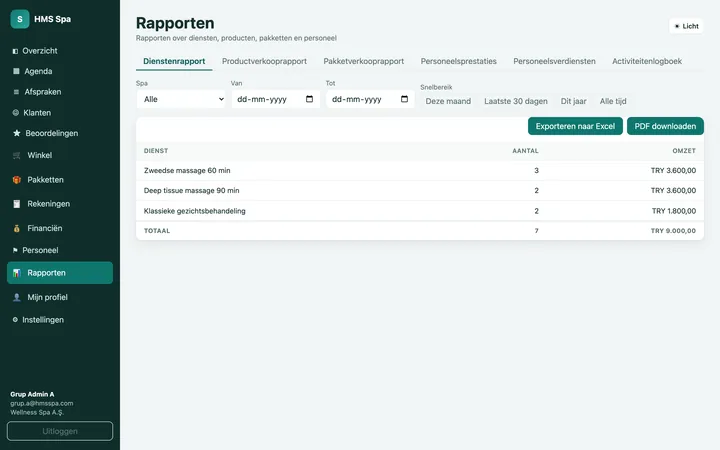Click the Deep tissue massage 90 min row
This screenshot has width=720, height=450.
420,191
